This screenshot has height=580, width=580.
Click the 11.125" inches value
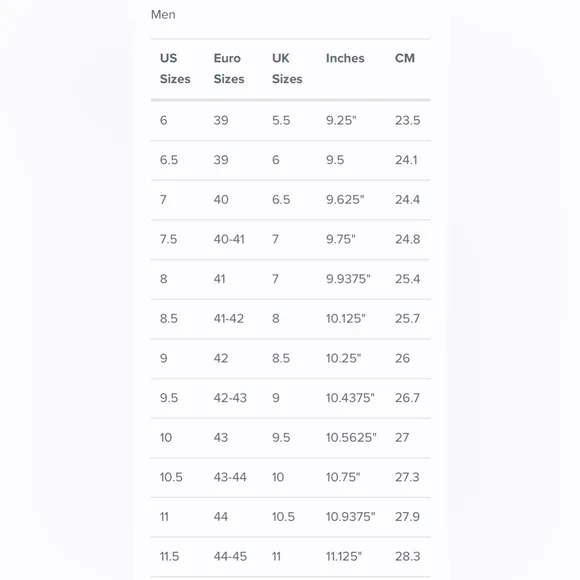pyautogui.click(x=344, y=556)
